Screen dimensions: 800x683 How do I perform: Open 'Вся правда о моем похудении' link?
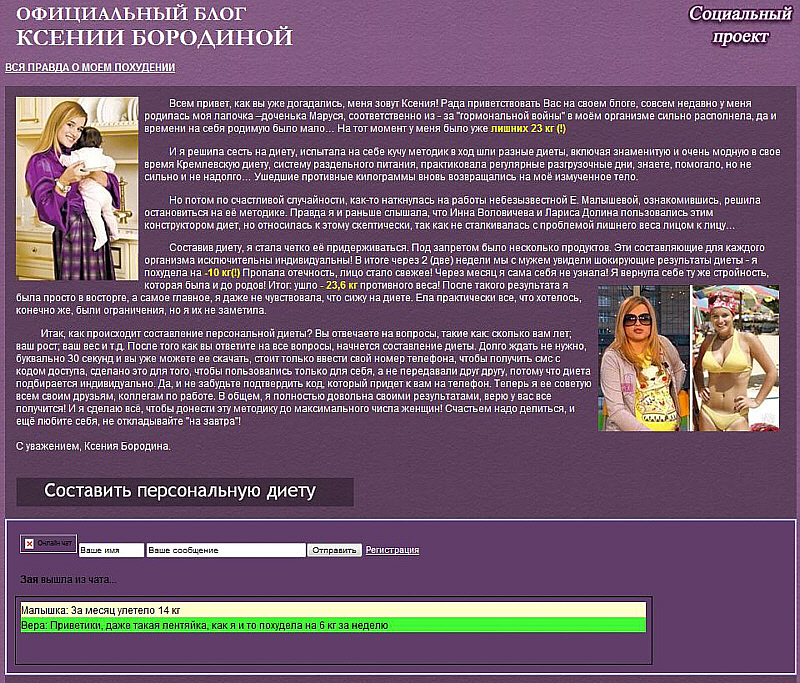[x=90, y=68]
